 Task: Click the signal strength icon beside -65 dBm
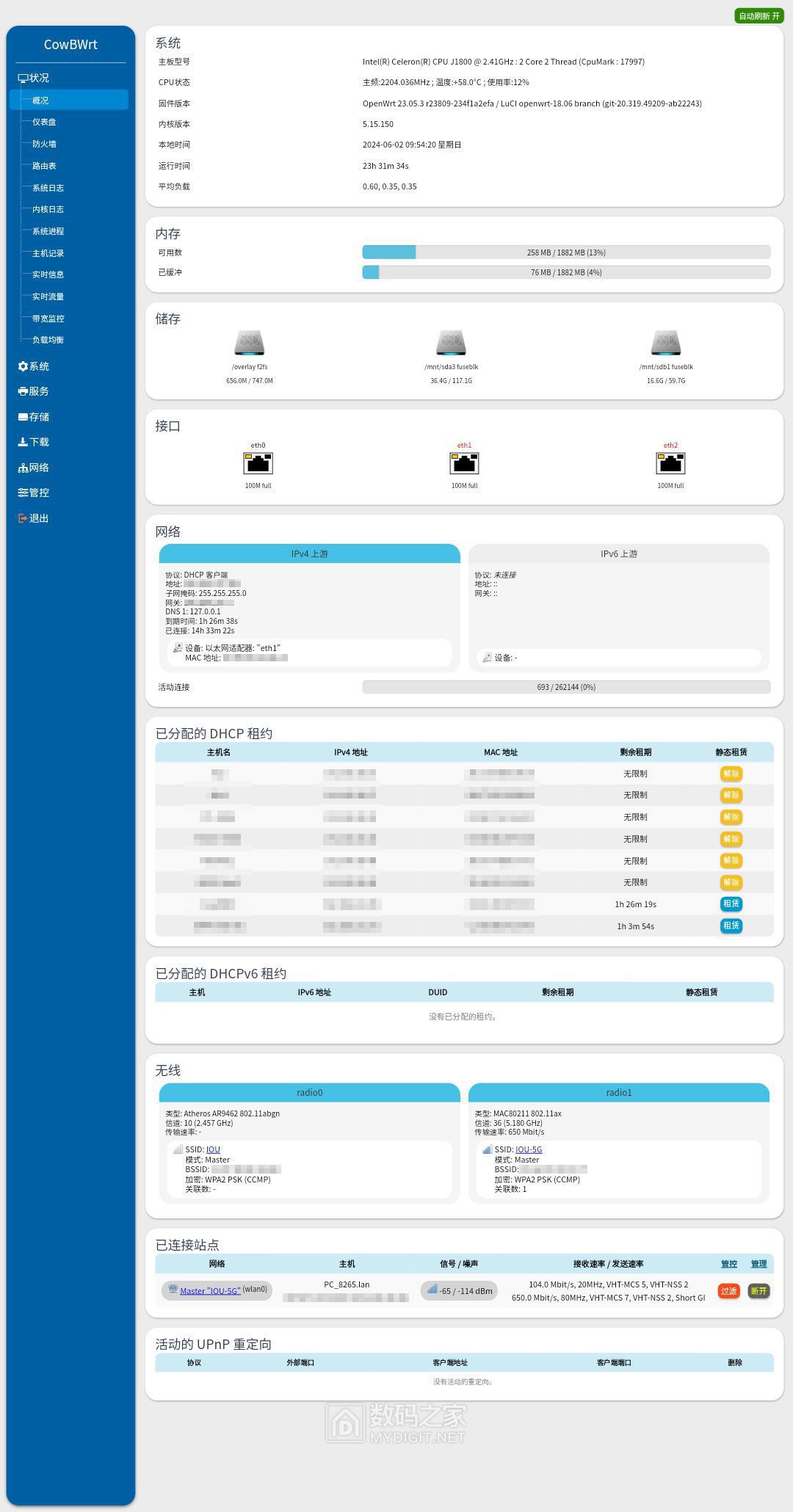(432, 1290)
